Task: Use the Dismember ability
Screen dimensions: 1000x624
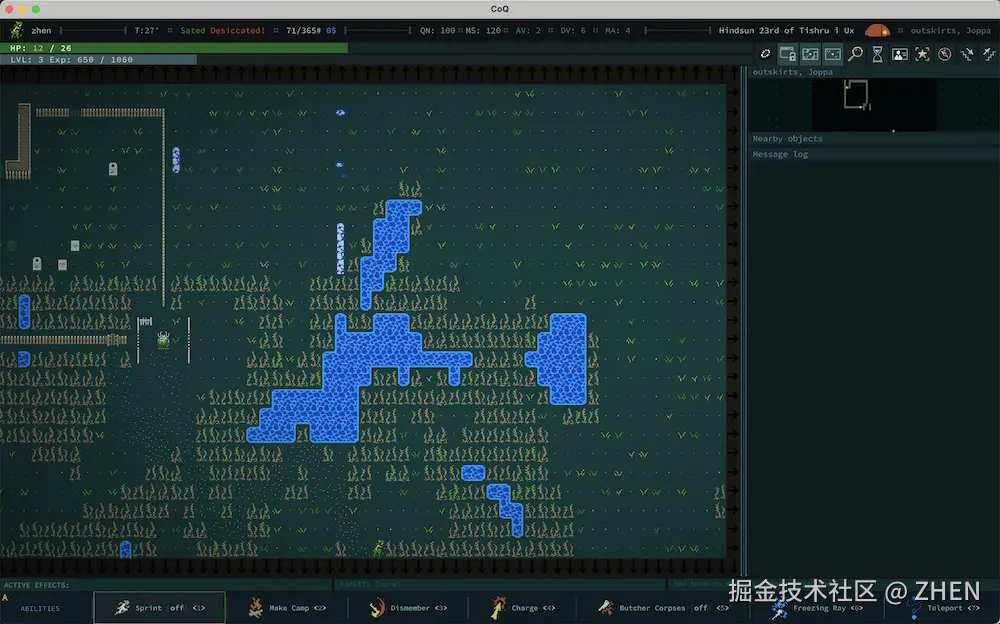Action: (408, 607)
